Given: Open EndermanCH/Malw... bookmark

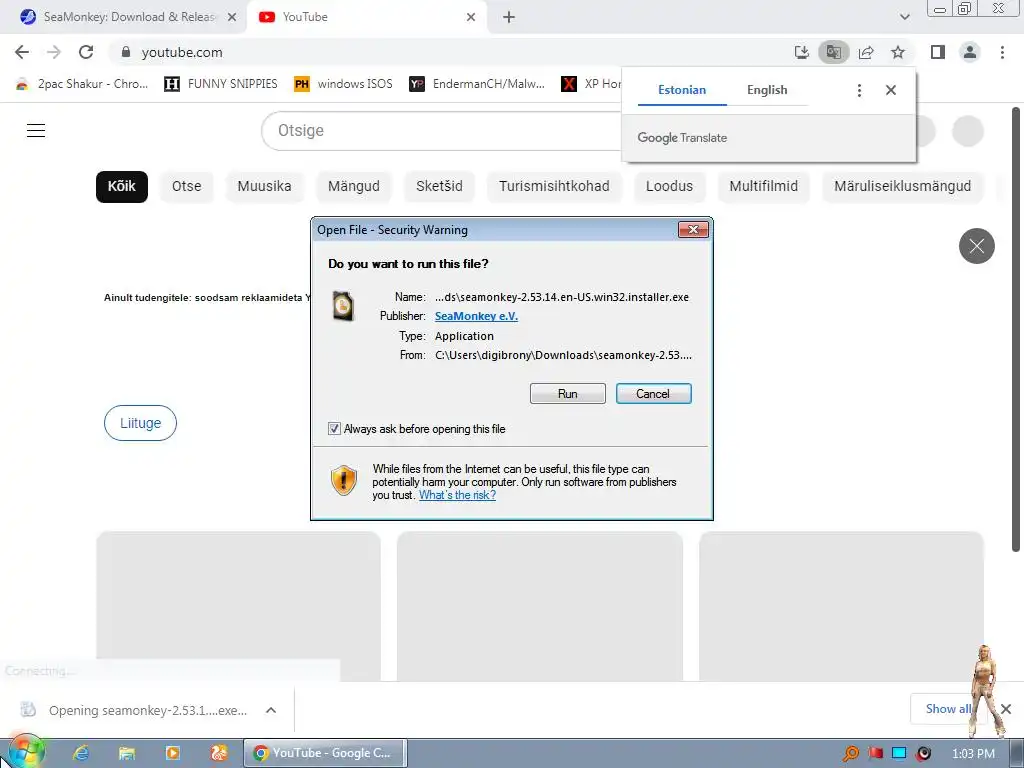Looking at the screenshot, I should pos(477,84).
